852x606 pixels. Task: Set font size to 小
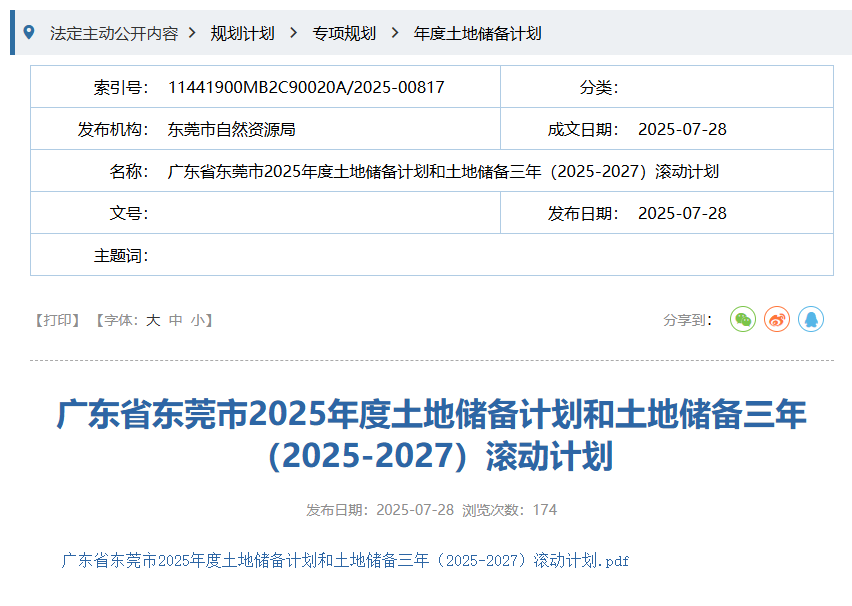tap(198, 320)
